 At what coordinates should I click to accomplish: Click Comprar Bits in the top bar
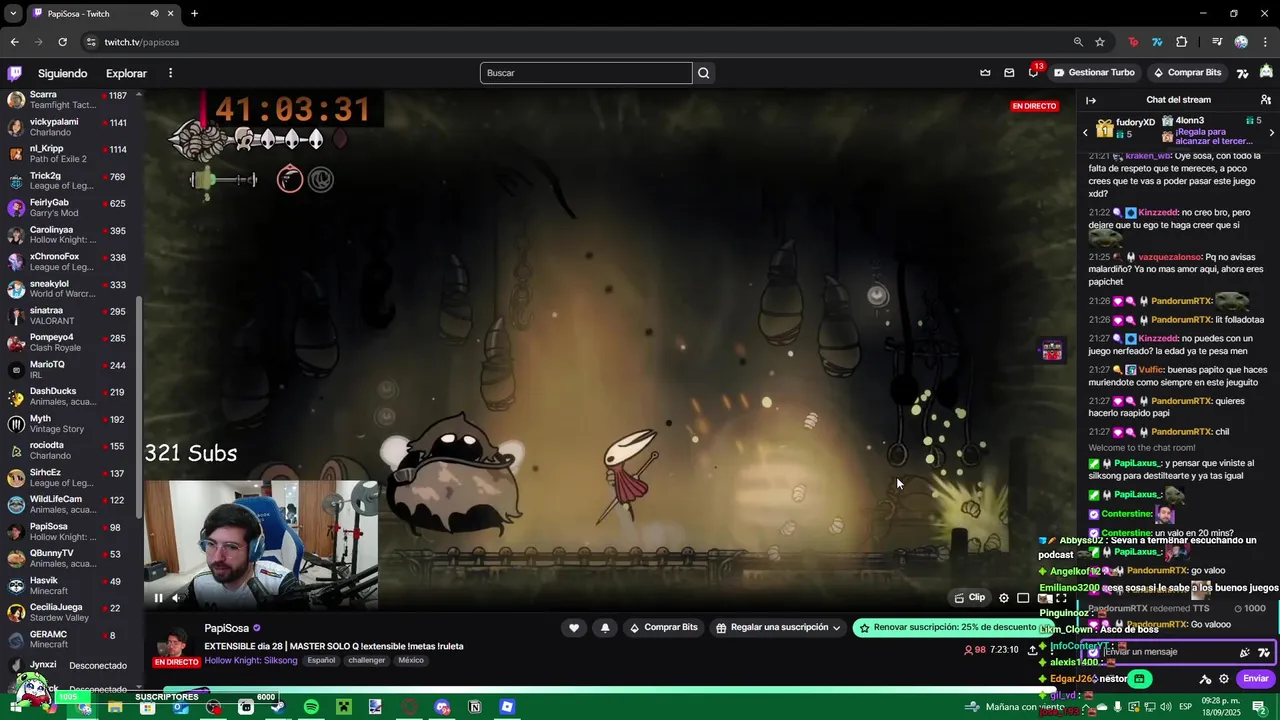pos(1187,73)
